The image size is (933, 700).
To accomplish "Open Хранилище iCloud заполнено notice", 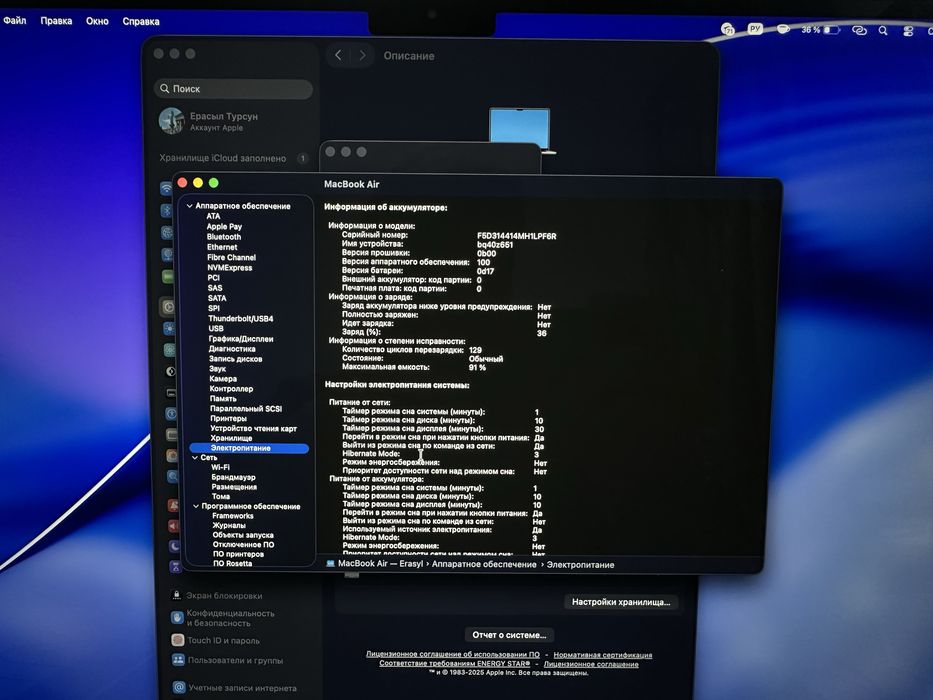I will click(233, 158).
